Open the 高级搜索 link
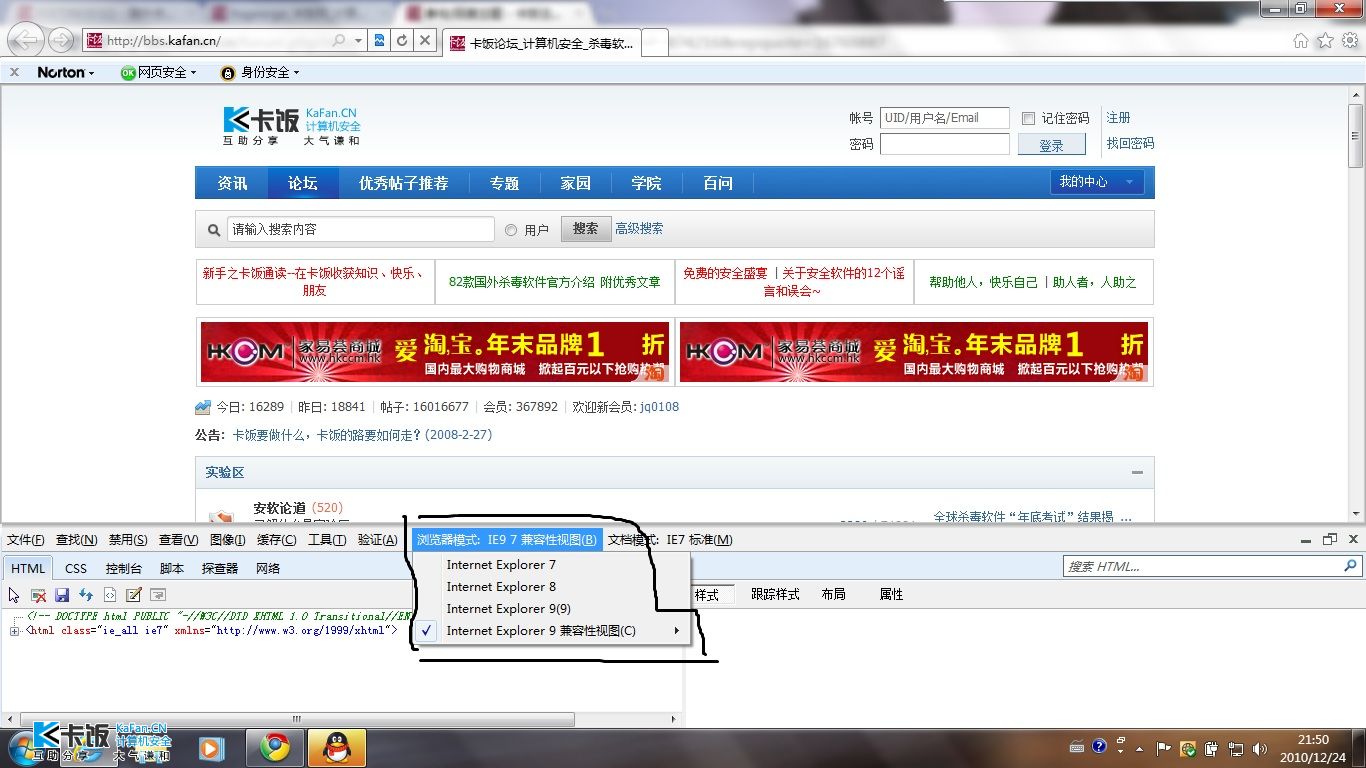This screenshot has height=768, width=1366. point(639,229)
